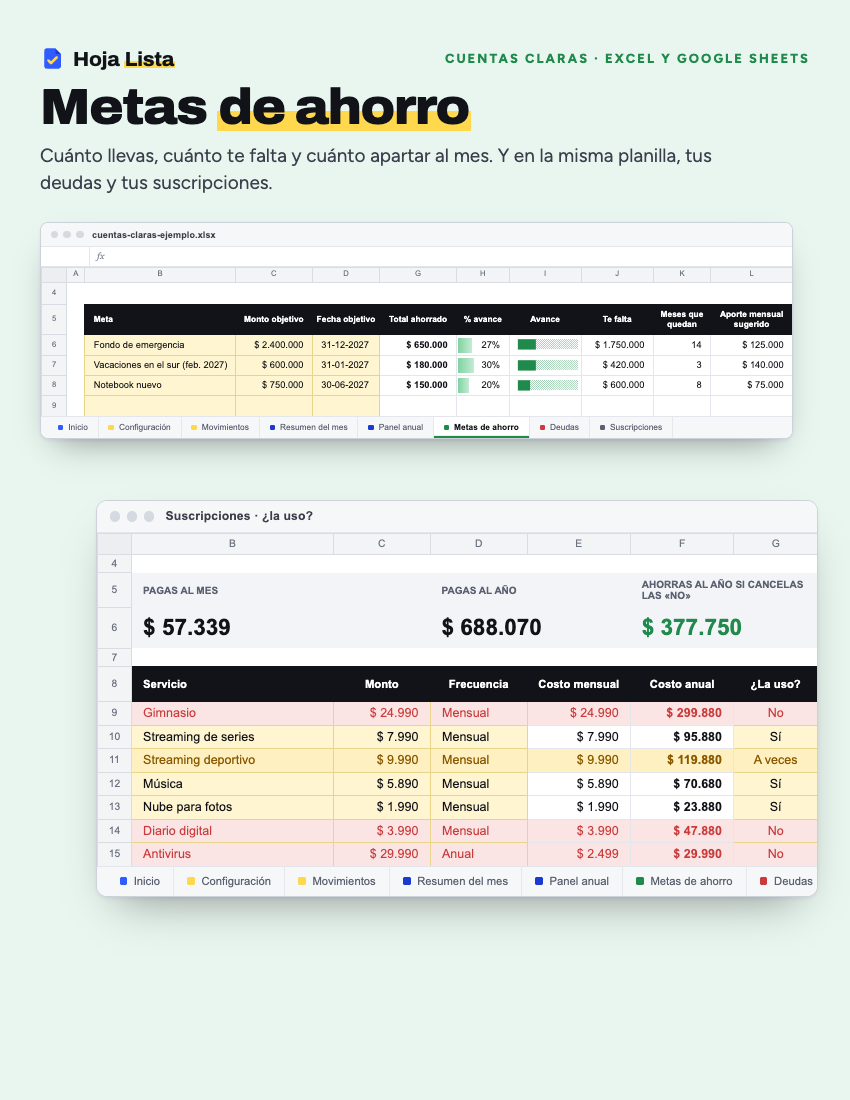Select the 'Notebook nuevo' cell
Viewport: 850px width, 1100px height.
pyautogui.click(x=160, y=384)
